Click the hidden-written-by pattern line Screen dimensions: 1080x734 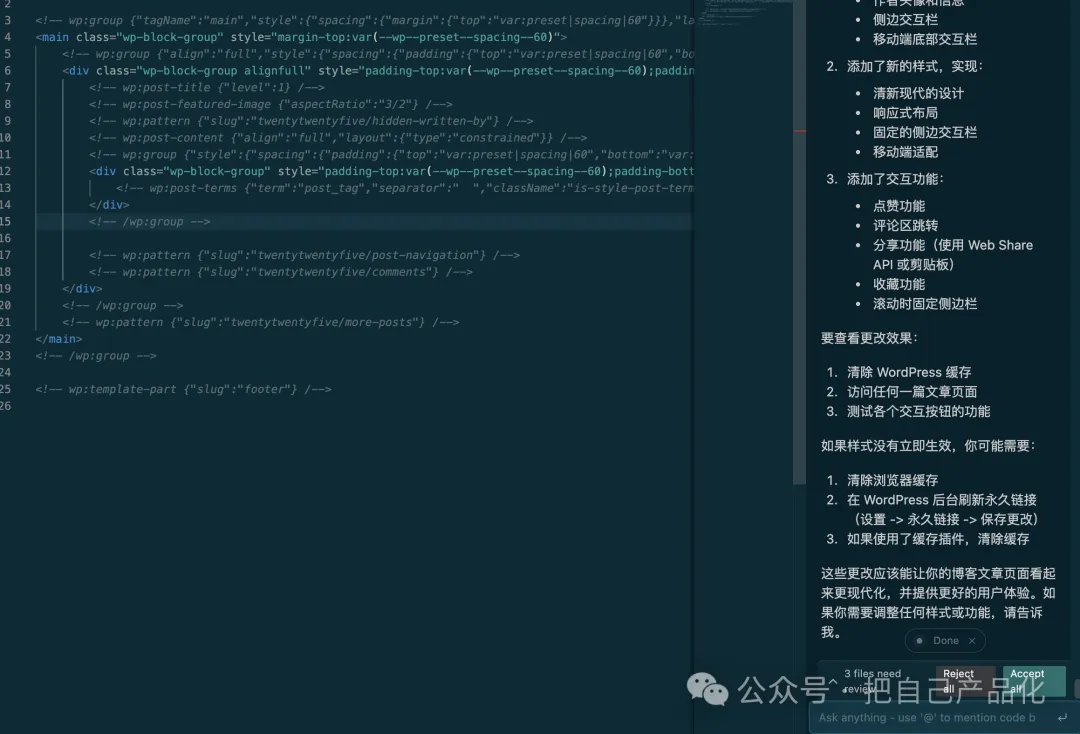tap(311, 120)
